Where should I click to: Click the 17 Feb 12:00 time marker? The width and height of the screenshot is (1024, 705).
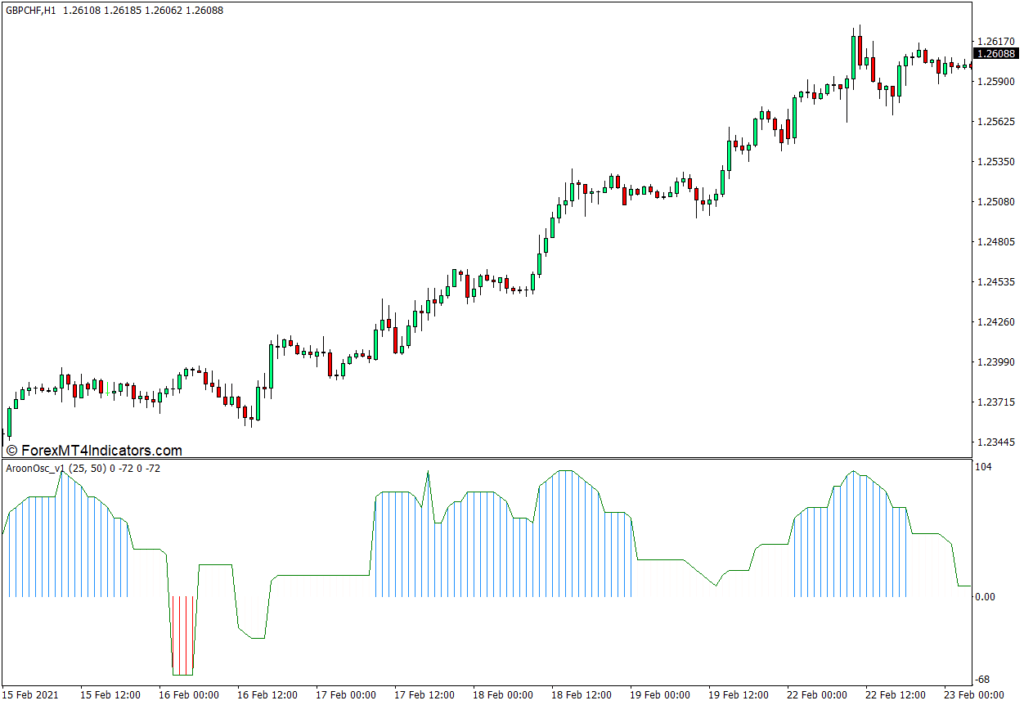tap(426, 695)
